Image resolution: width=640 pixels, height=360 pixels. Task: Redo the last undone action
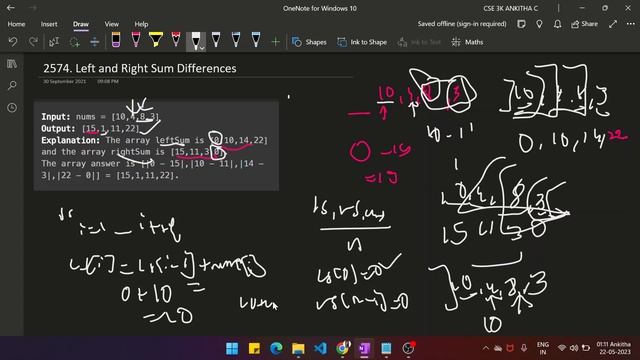33,42
